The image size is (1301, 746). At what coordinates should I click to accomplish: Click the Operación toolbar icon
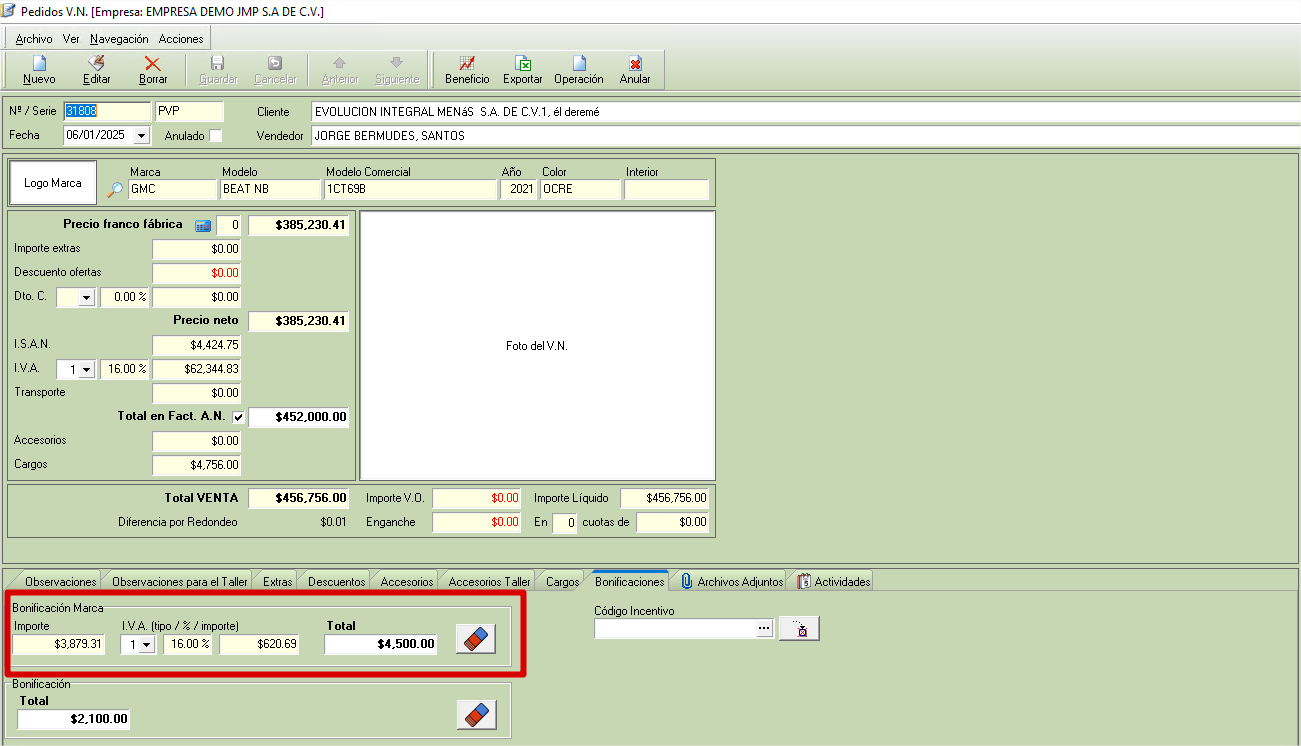(x=579, y=70)
